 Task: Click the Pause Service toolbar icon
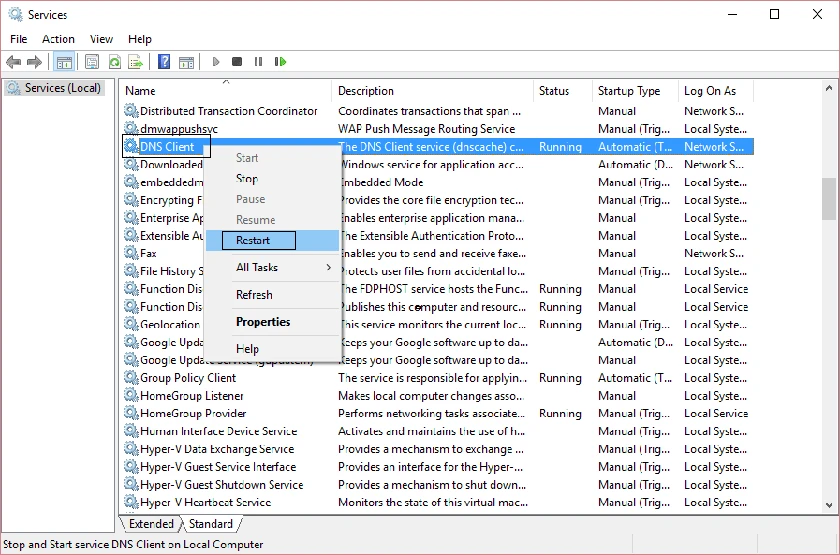tap(258, 62)
